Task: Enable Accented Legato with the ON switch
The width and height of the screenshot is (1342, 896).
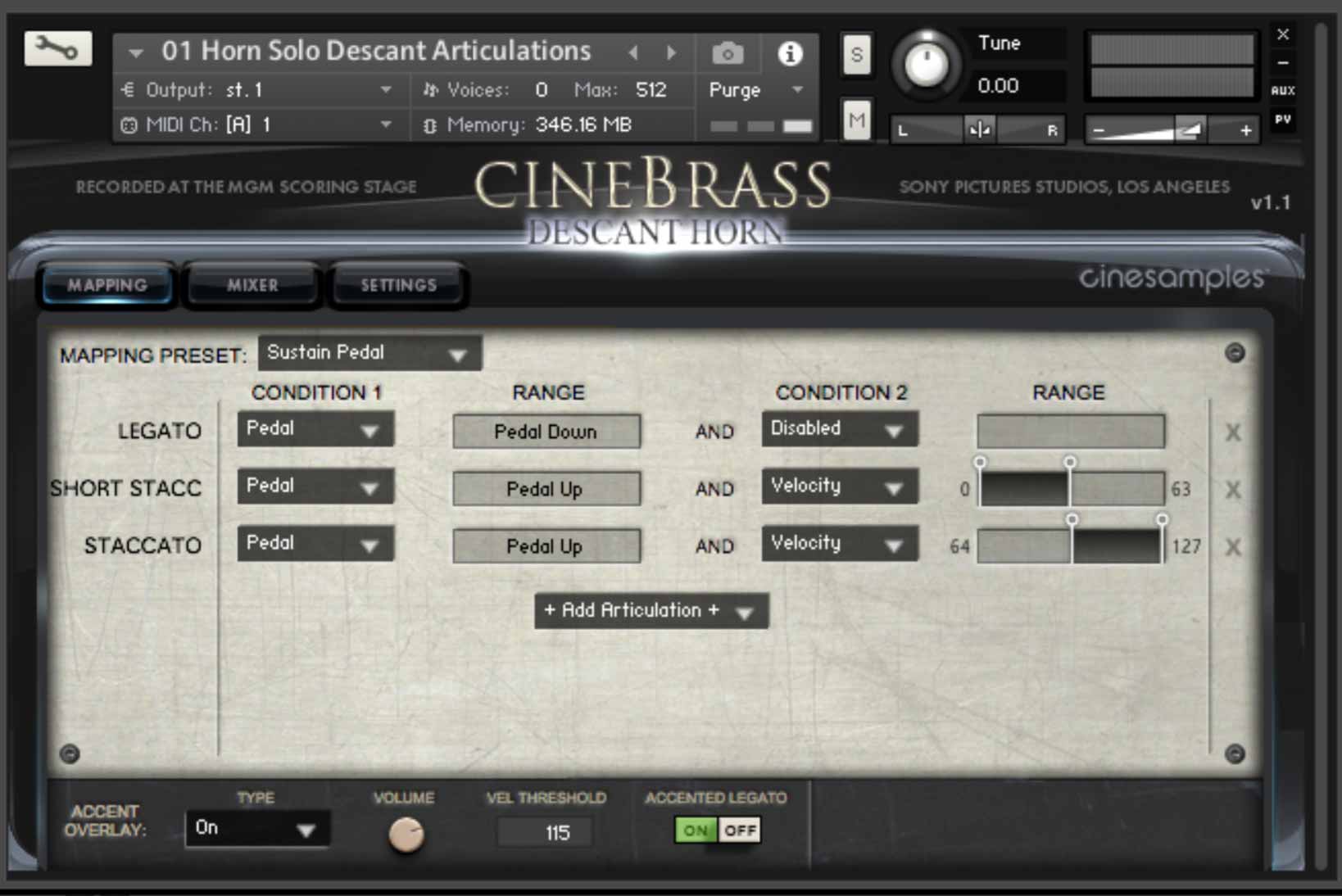Action: click(695, 830)
